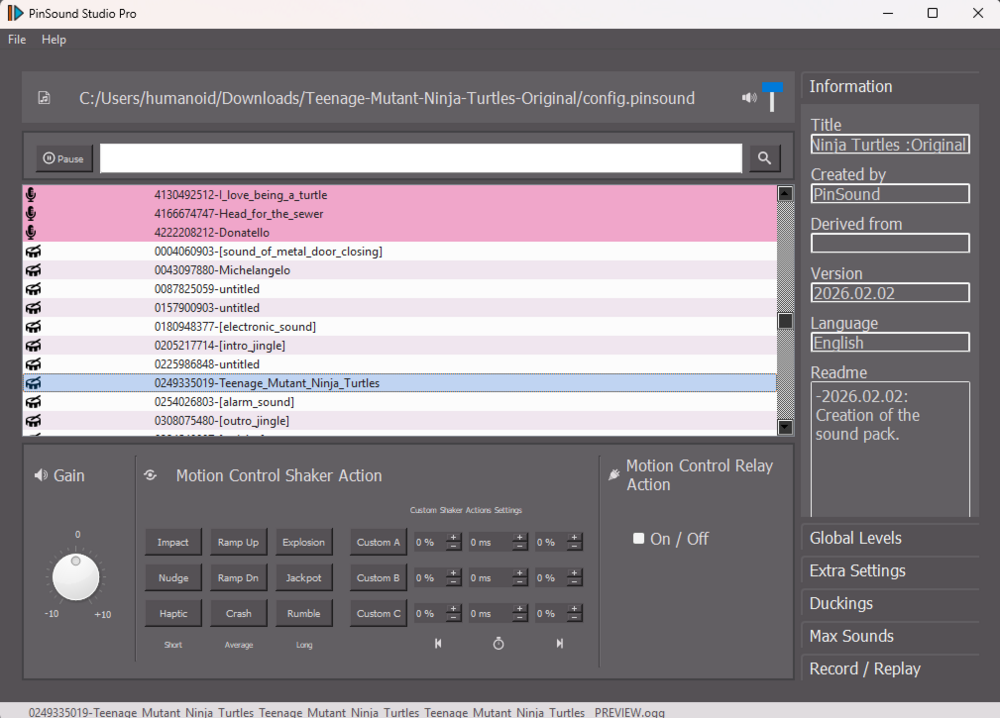Screen dimensions: 1000x718
Task: Click piano icon beside 0087825059-untitled
Action: pos(33,289)
